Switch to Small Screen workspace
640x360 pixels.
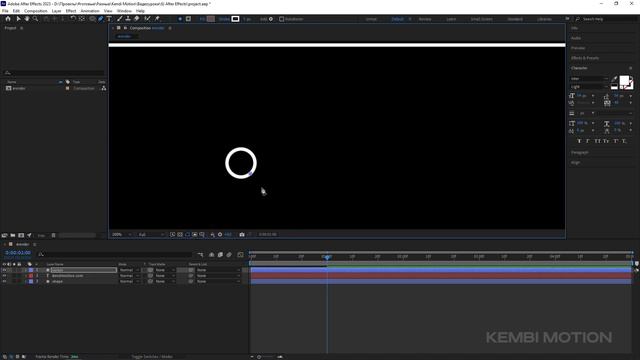pos(481,19)
